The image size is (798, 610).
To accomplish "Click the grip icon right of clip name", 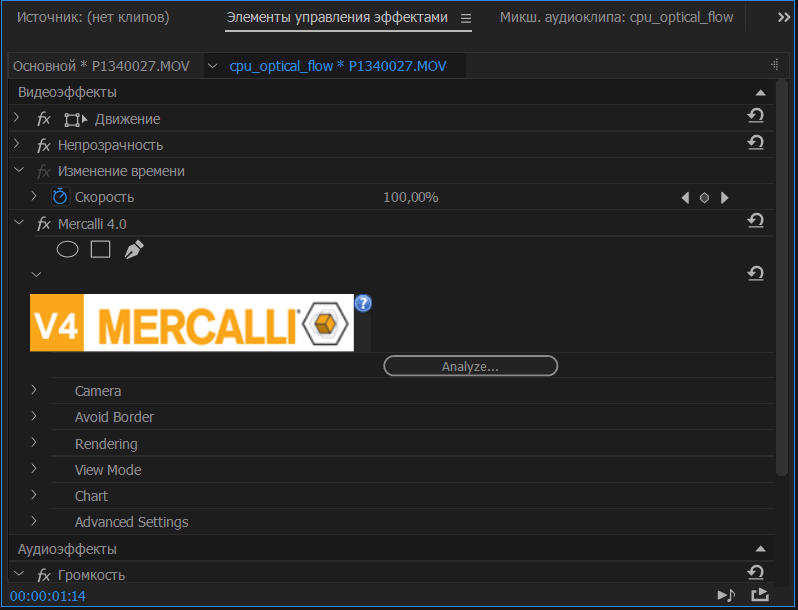I will pyautogui.click(x=775, y=65).
